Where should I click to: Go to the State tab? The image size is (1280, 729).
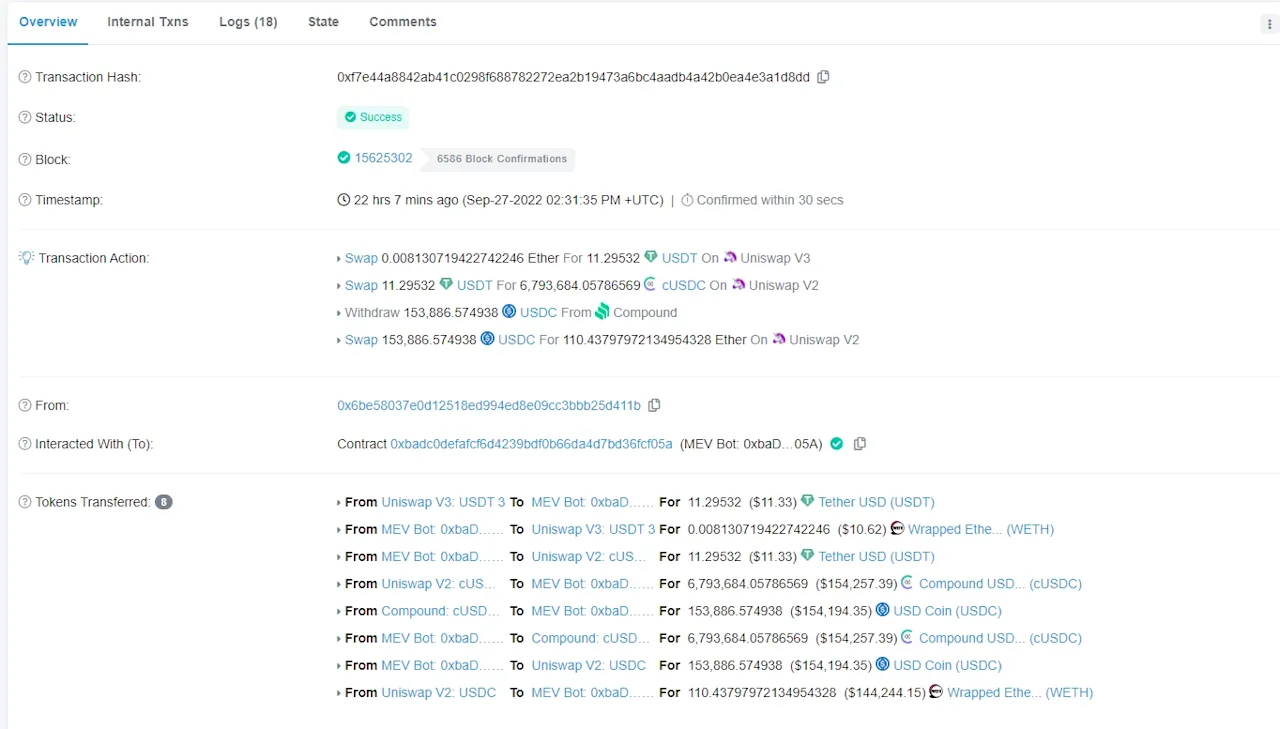click(x=323, y=22)
